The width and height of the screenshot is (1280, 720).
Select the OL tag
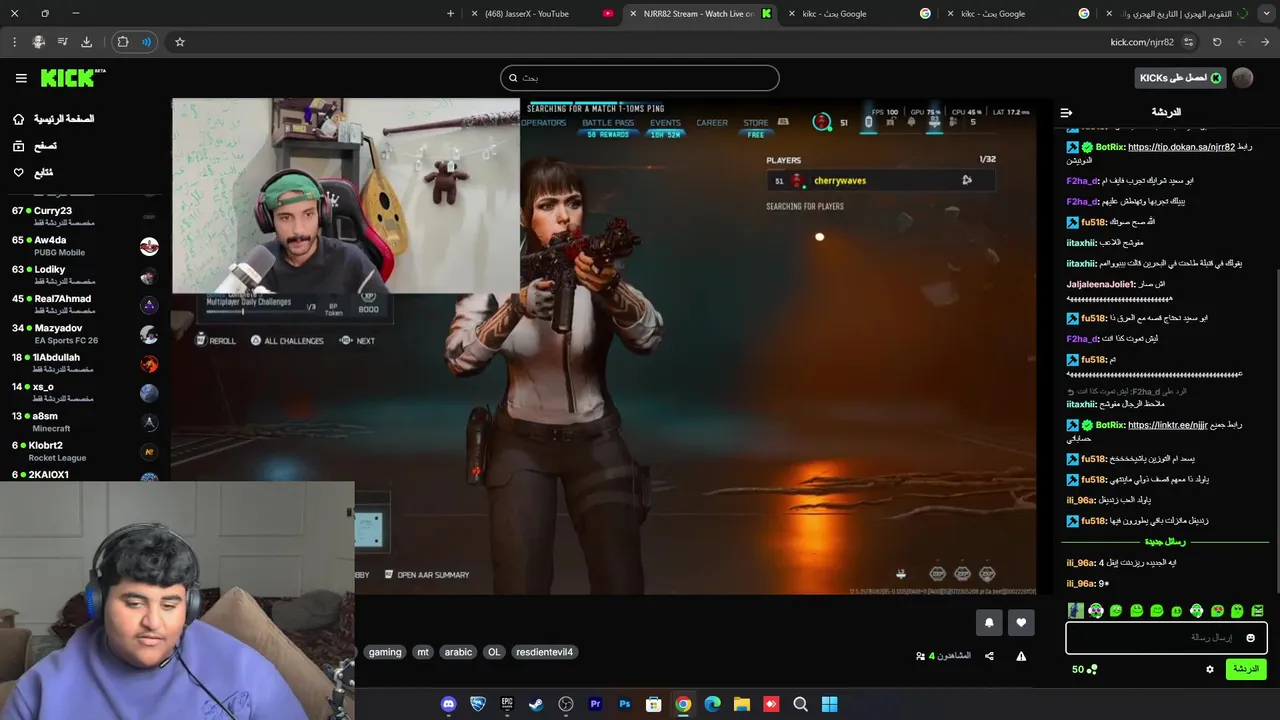(494, 652)
